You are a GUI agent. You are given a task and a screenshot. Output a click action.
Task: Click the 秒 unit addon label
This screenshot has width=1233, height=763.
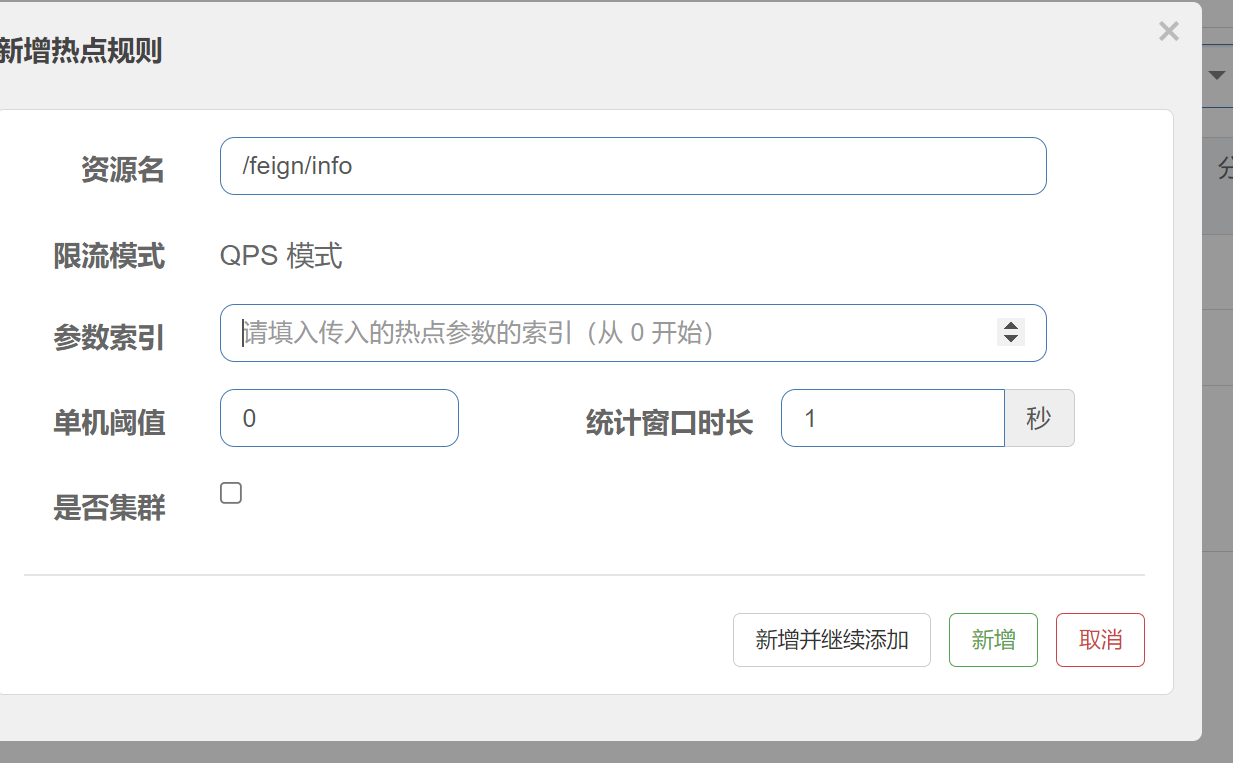pyautogui.click(x=1039, y=418)
